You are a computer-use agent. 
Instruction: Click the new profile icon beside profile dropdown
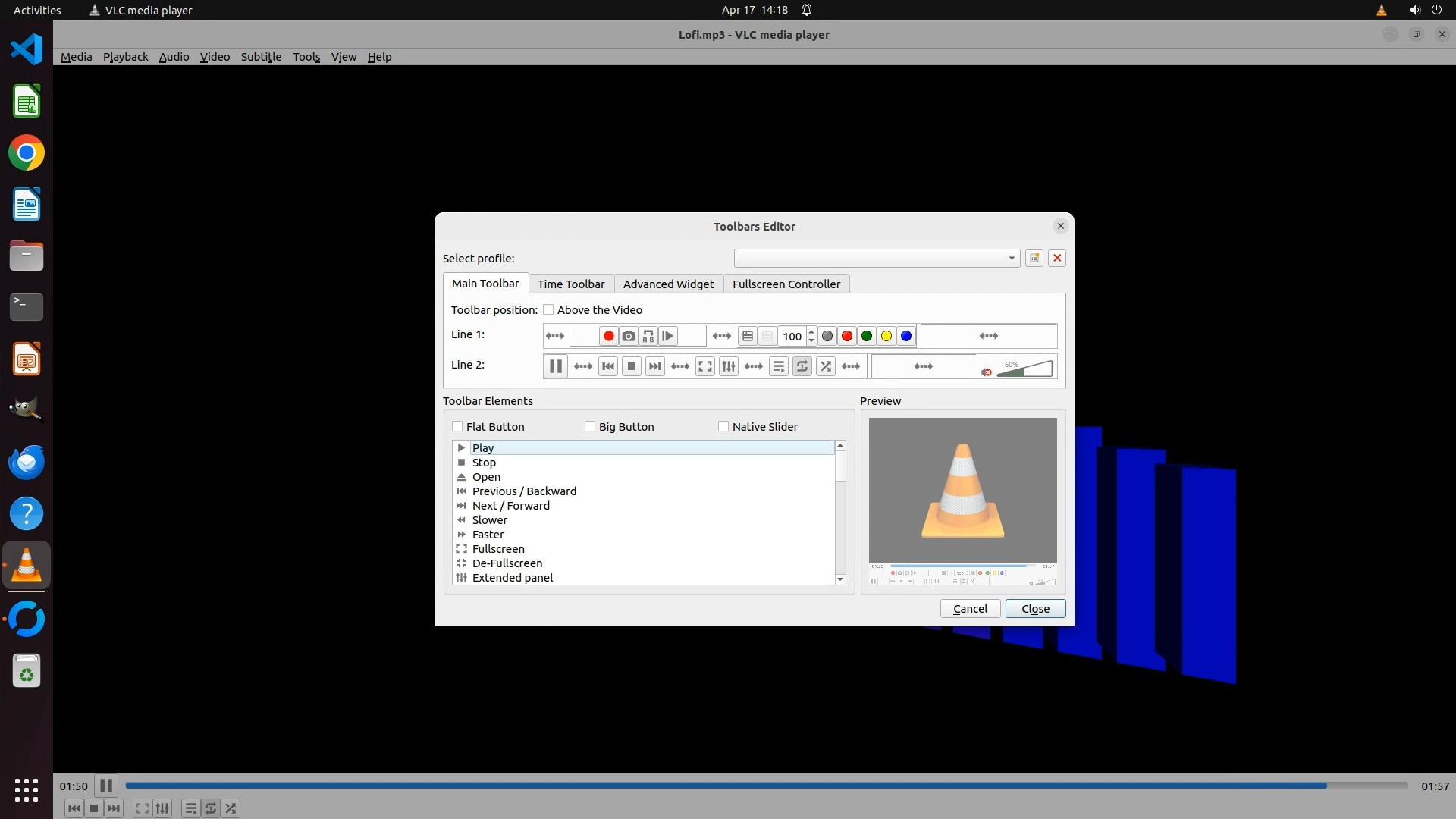pyautogui.click(x=1034, y=258)
